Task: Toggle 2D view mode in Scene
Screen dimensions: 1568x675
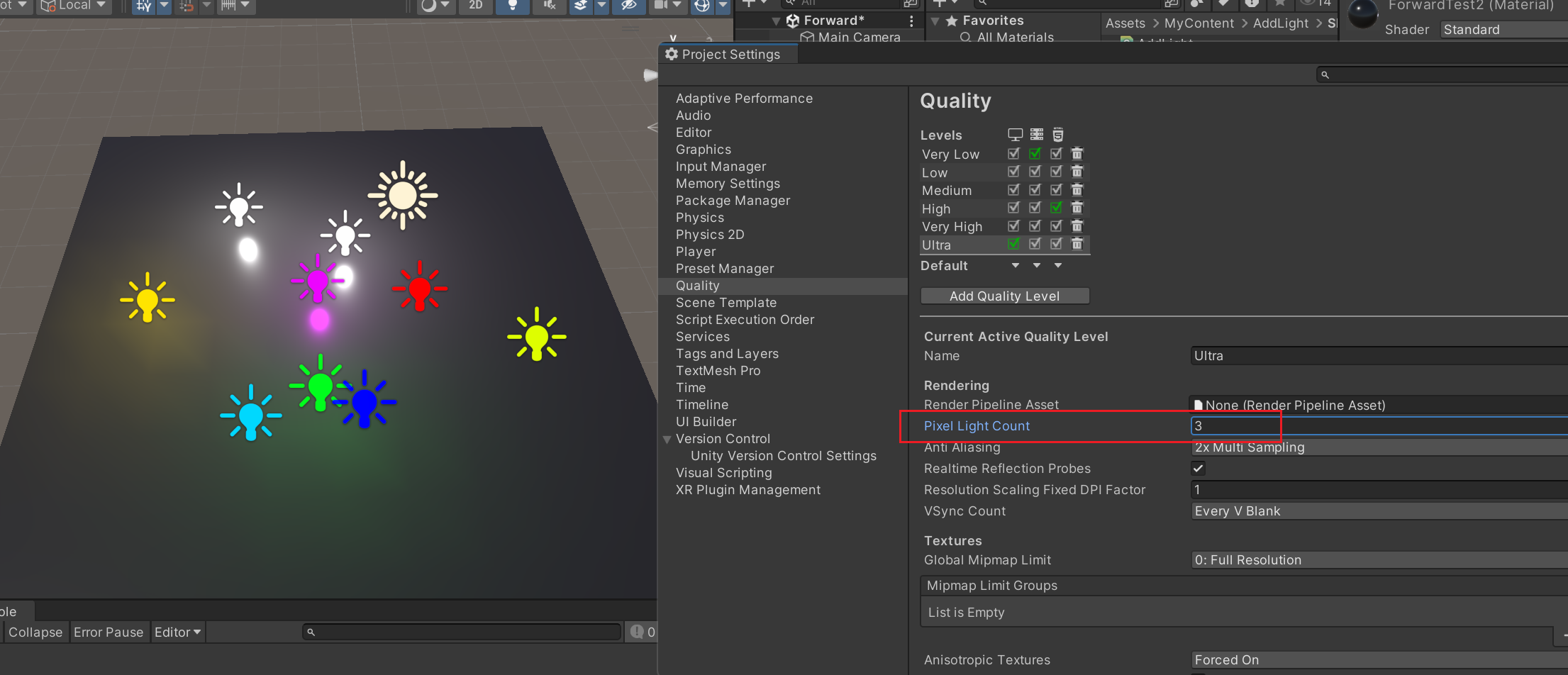Action: (x=476, y=6)
